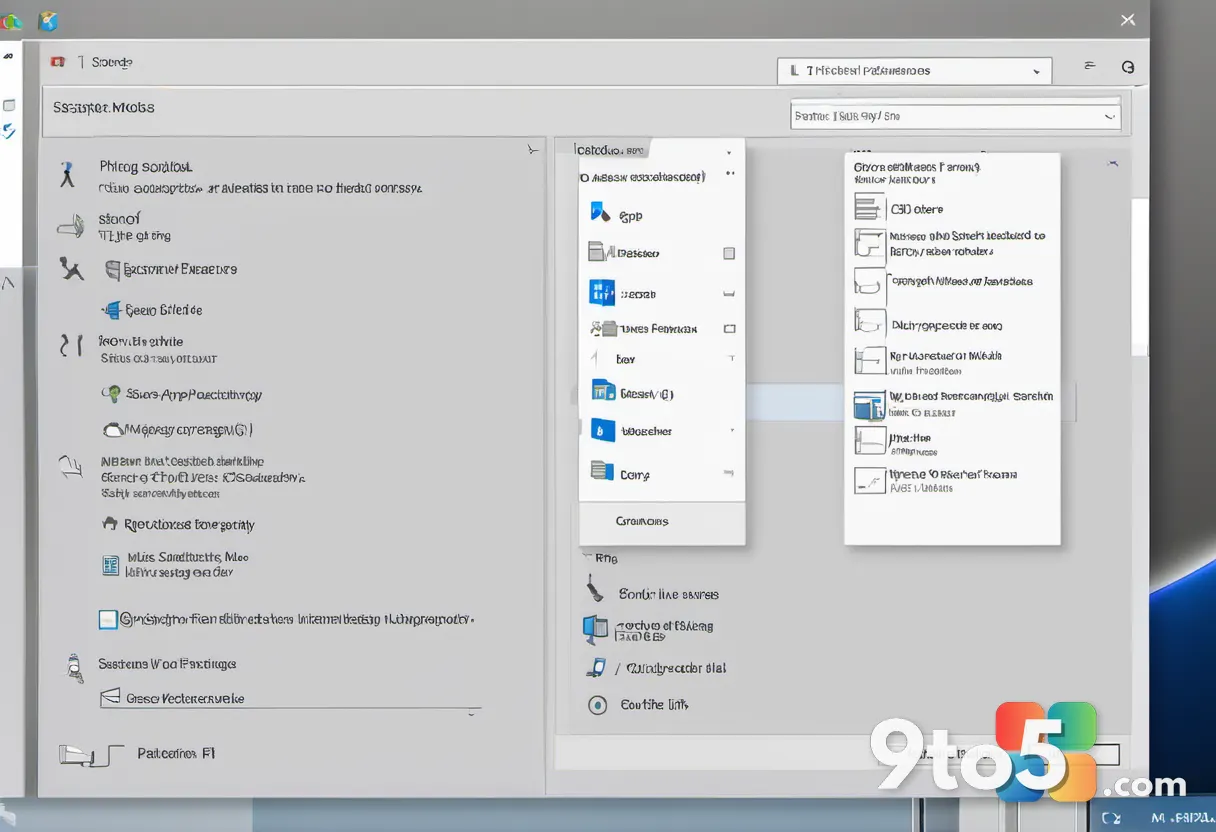Toggle the blue-outlined checkbox in the left panel
Image resolution: width=1216 pixels, height=832 pixels.
coord(108,620)
